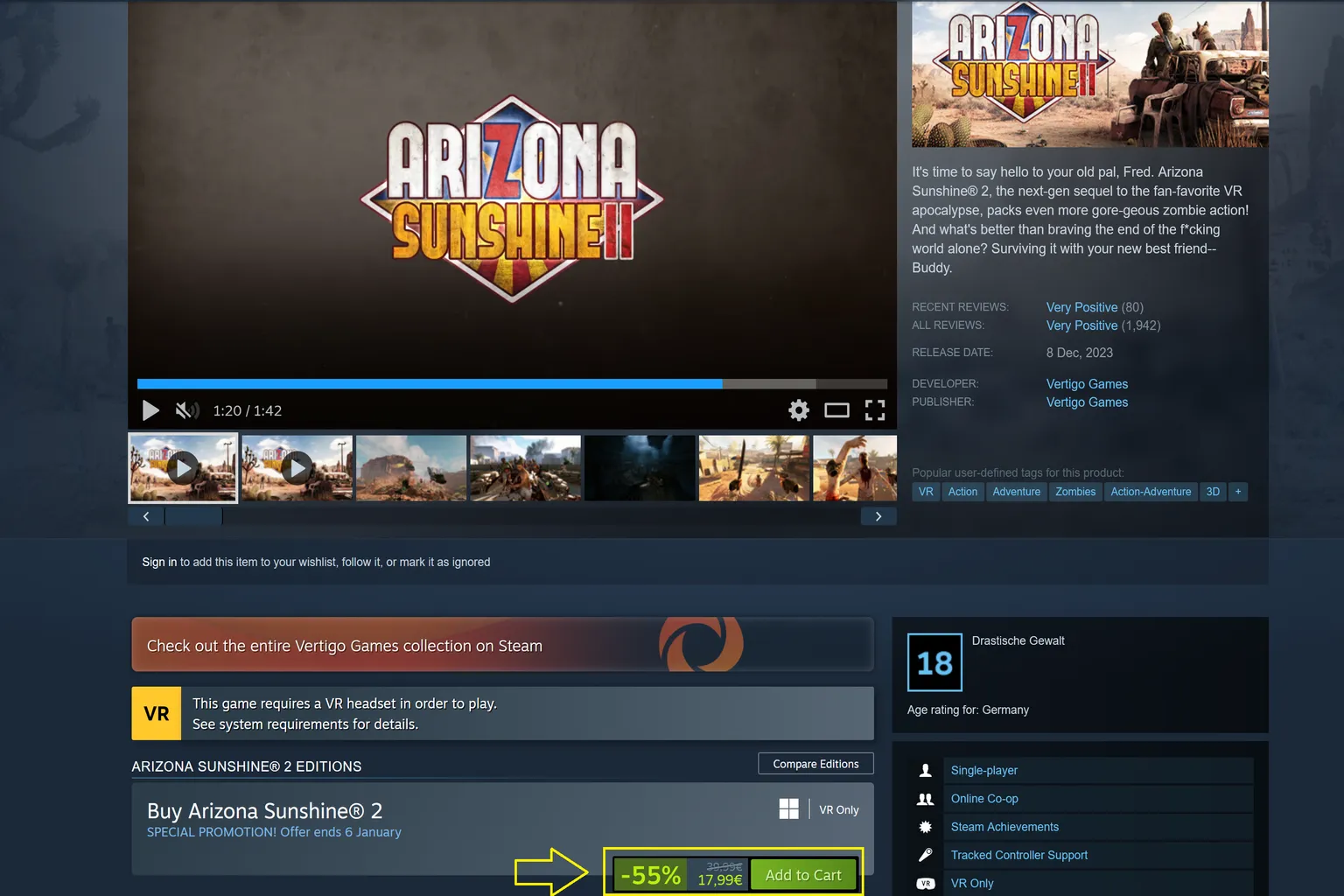Click the release date 8 Dec, 2023
This screenshot has width=1344, height=896.
coord(1080,353)
